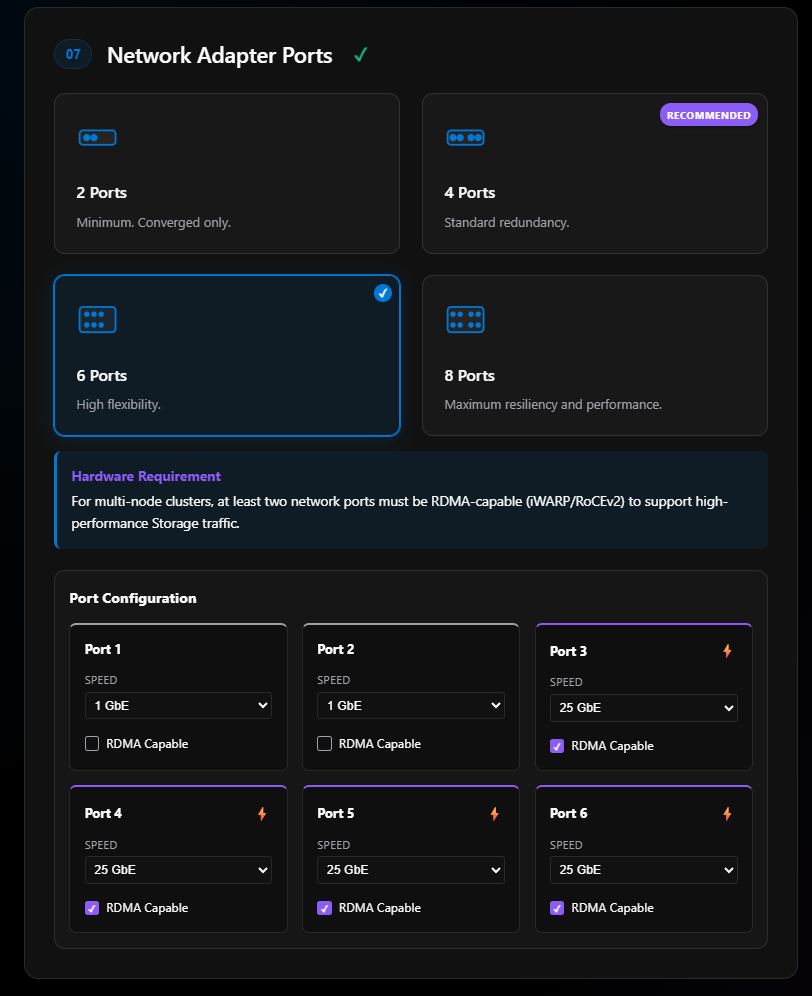This screenshot has width=812, height=996.
Task: Click the 4 Ports adapter icon
Action: click(x=465, y=137)
